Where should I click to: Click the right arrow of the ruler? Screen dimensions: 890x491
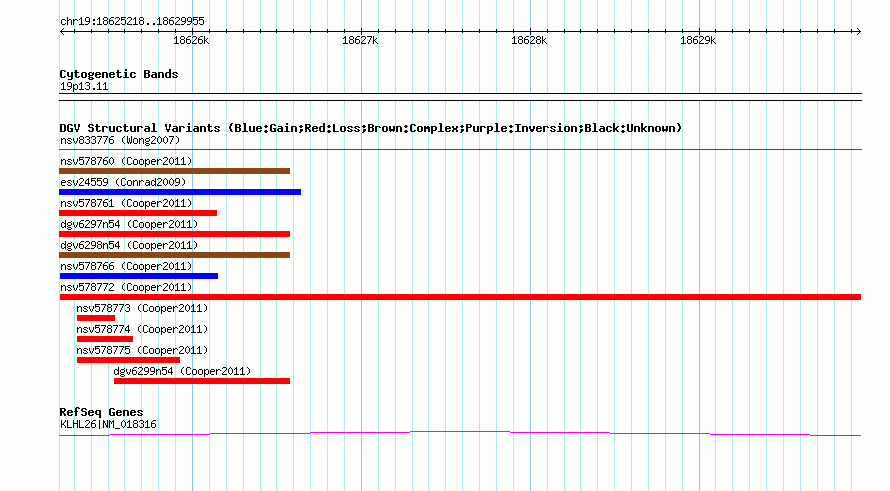858,31
